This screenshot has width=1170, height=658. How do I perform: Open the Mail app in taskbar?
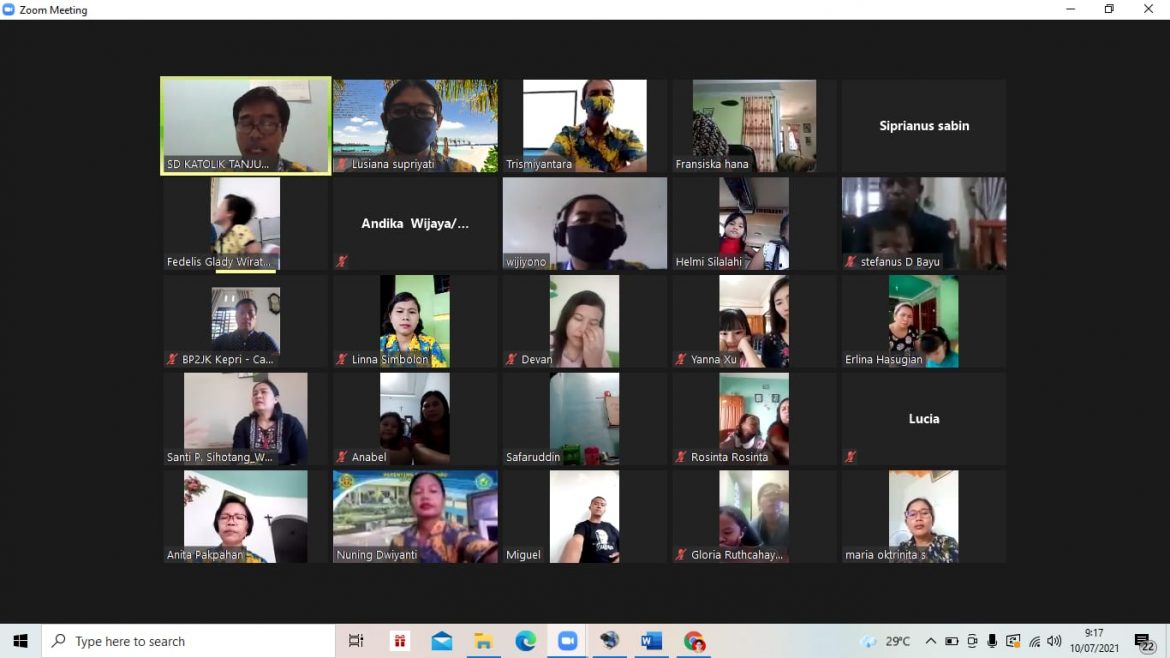[x=442, y=641]
